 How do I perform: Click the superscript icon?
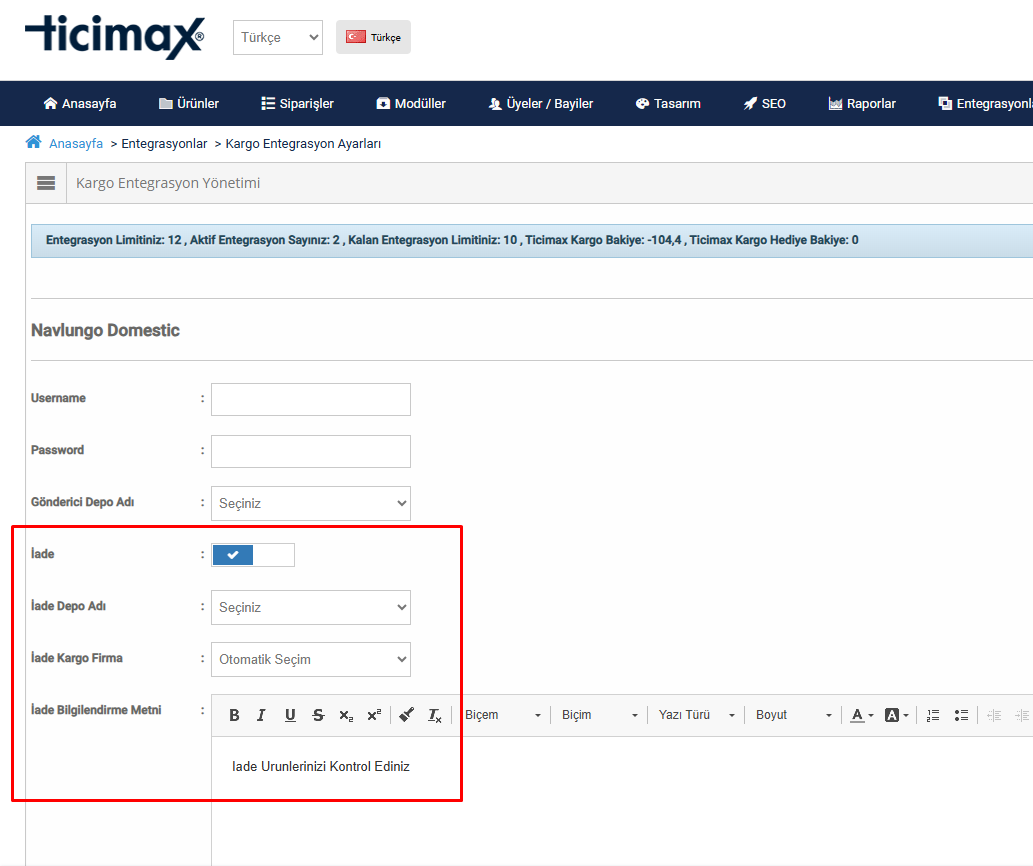(x=374, y=715)
